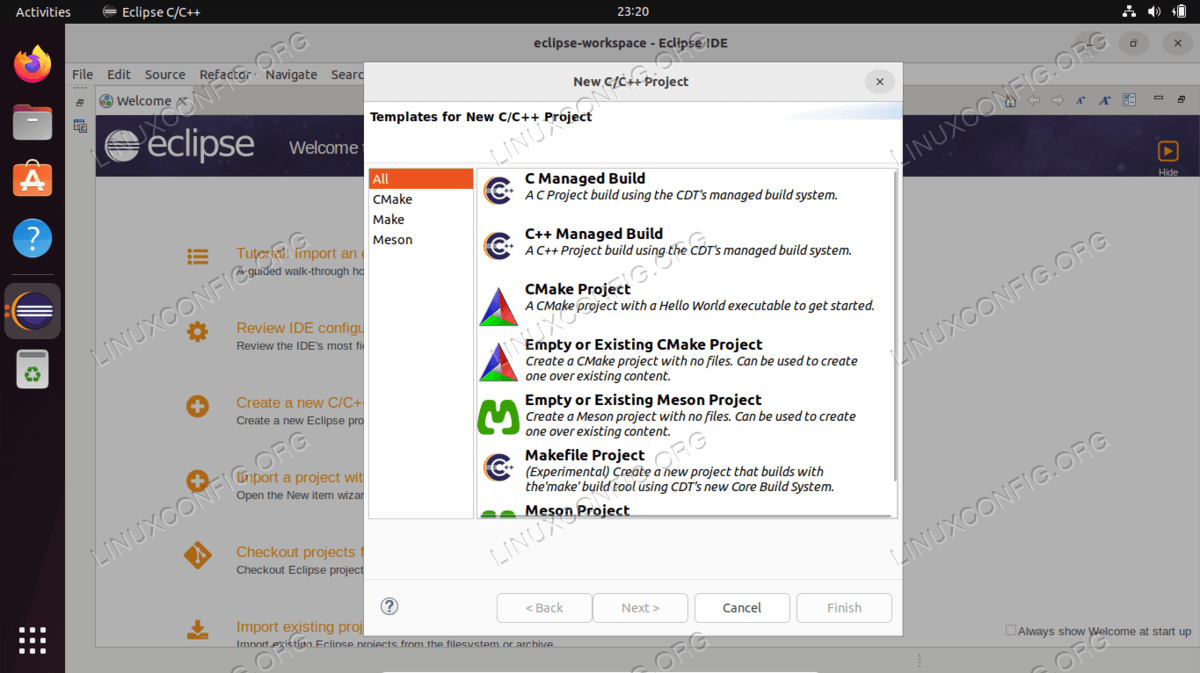Click the Import existing projects download icon
Viewport: 1200px width, 673px height.
coord(198,630)
